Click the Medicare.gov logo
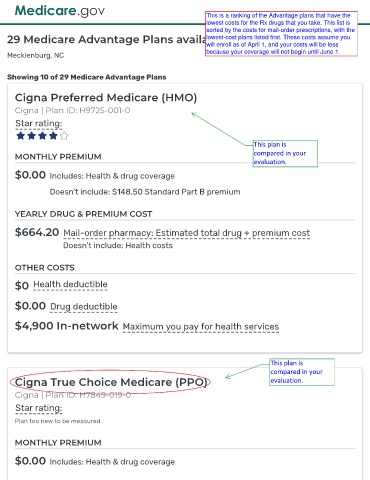370x480 pixels. coord(60,11)
